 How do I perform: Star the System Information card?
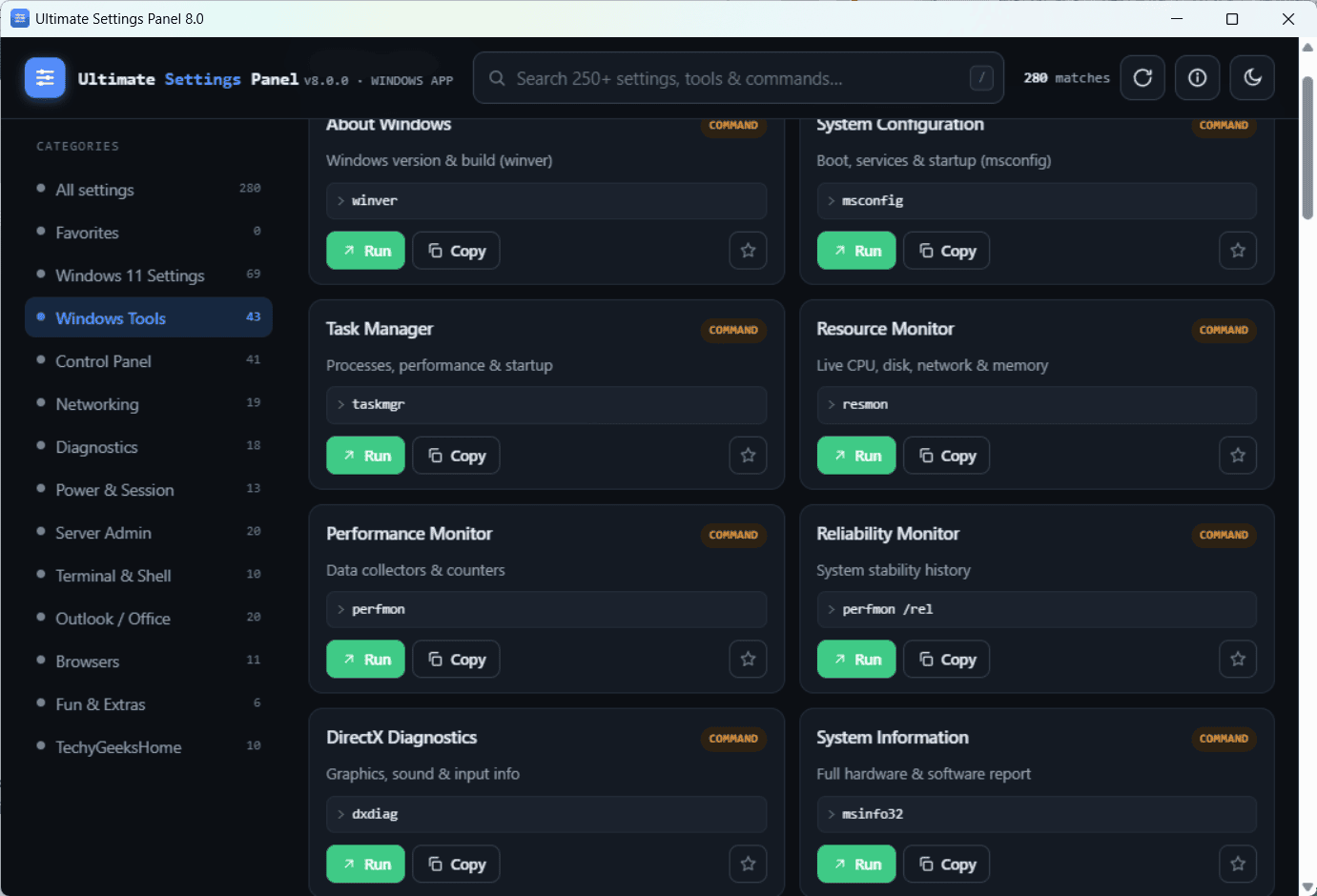(1238, 865)
